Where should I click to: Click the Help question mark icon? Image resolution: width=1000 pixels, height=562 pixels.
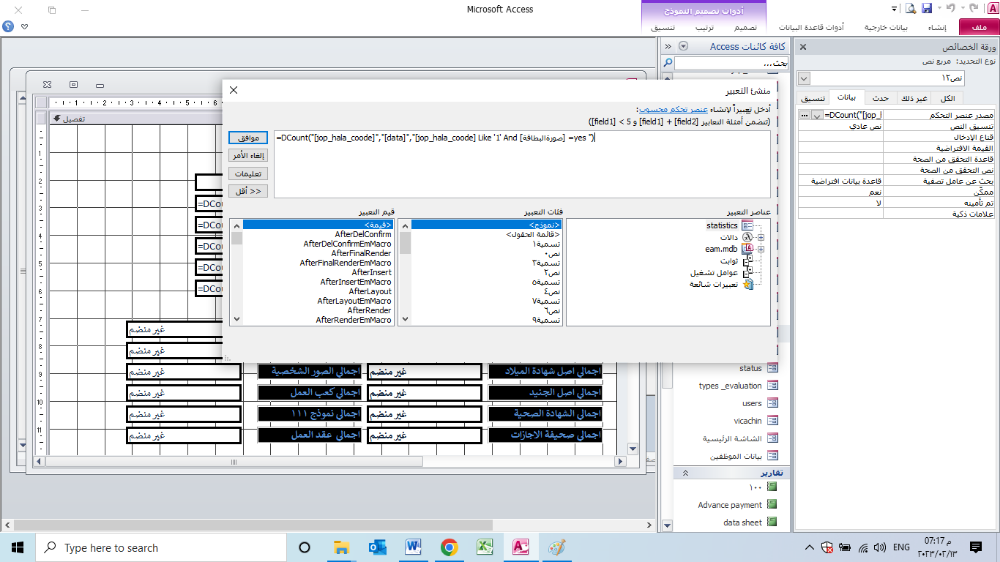[8, 26]
